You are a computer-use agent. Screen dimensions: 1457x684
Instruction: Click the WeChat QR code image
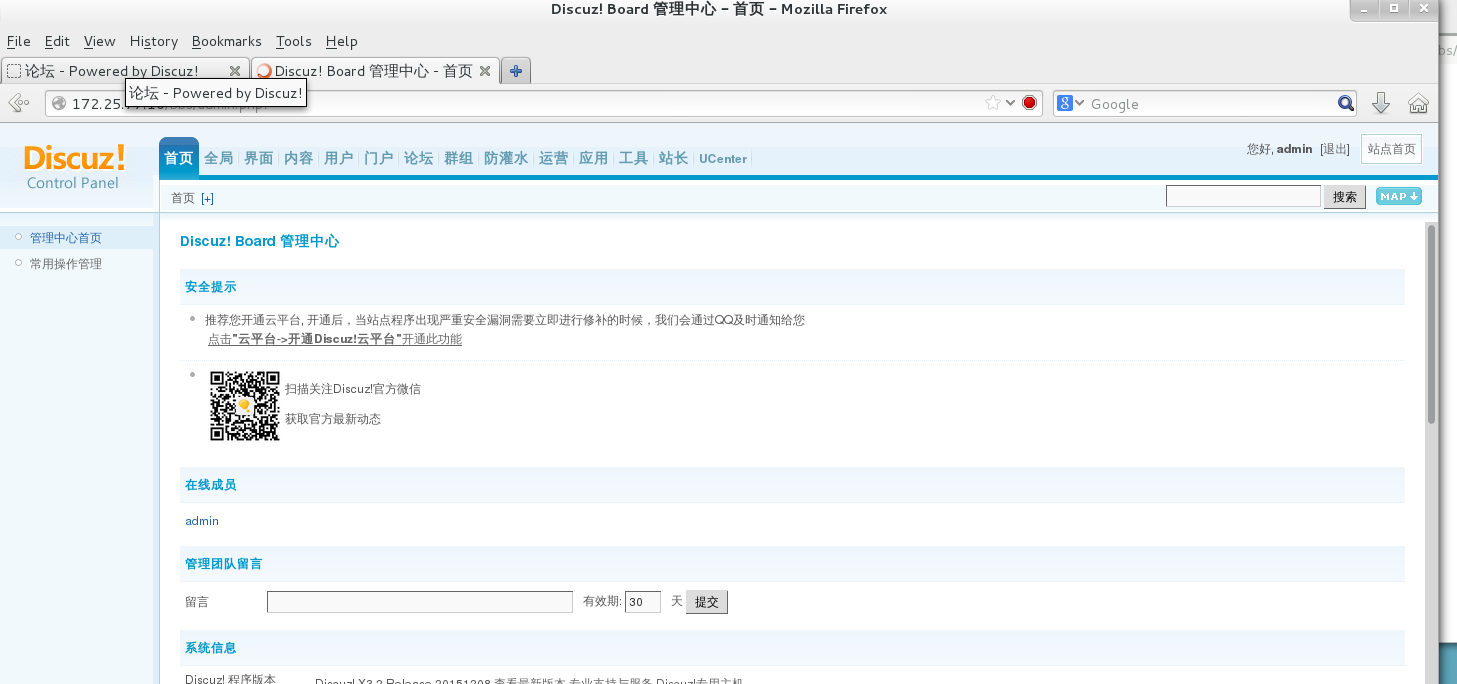point(245,406)
